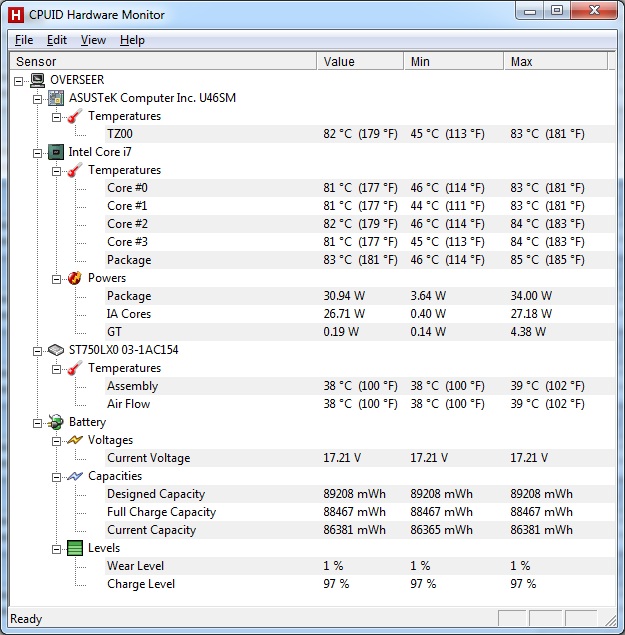Viewport: 625px width, 635px height.
Task: Click the Sensor column header
Action: pos(163,62)
